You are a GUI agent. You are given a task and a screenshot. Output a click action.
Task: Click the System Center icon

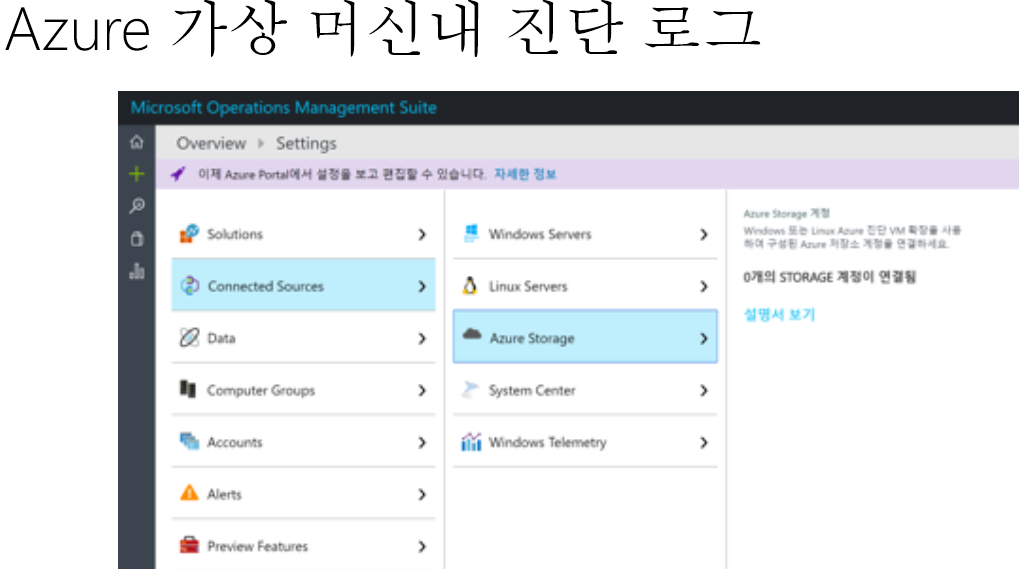click(470, 389)
